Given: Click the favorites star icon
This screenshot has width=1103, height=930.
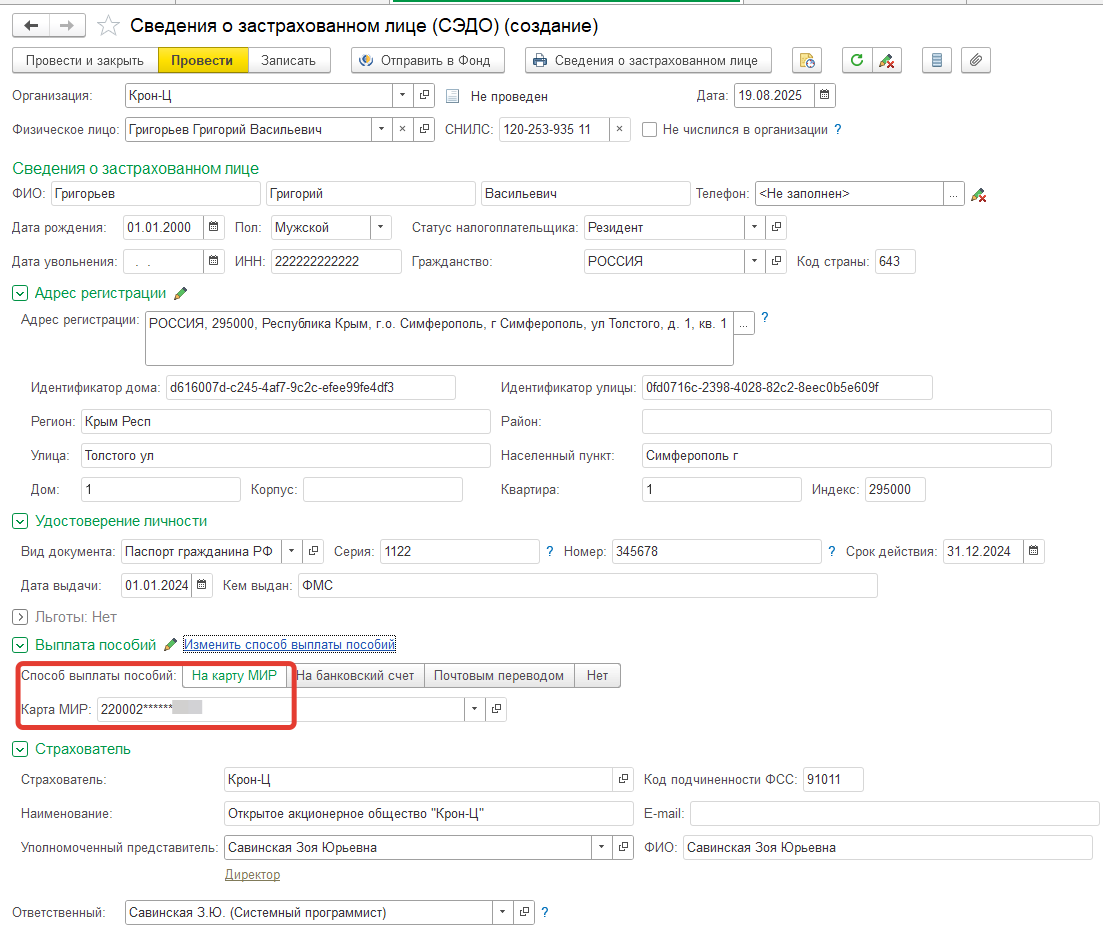Looking at the screenshot, I should [x=110, y=25].
